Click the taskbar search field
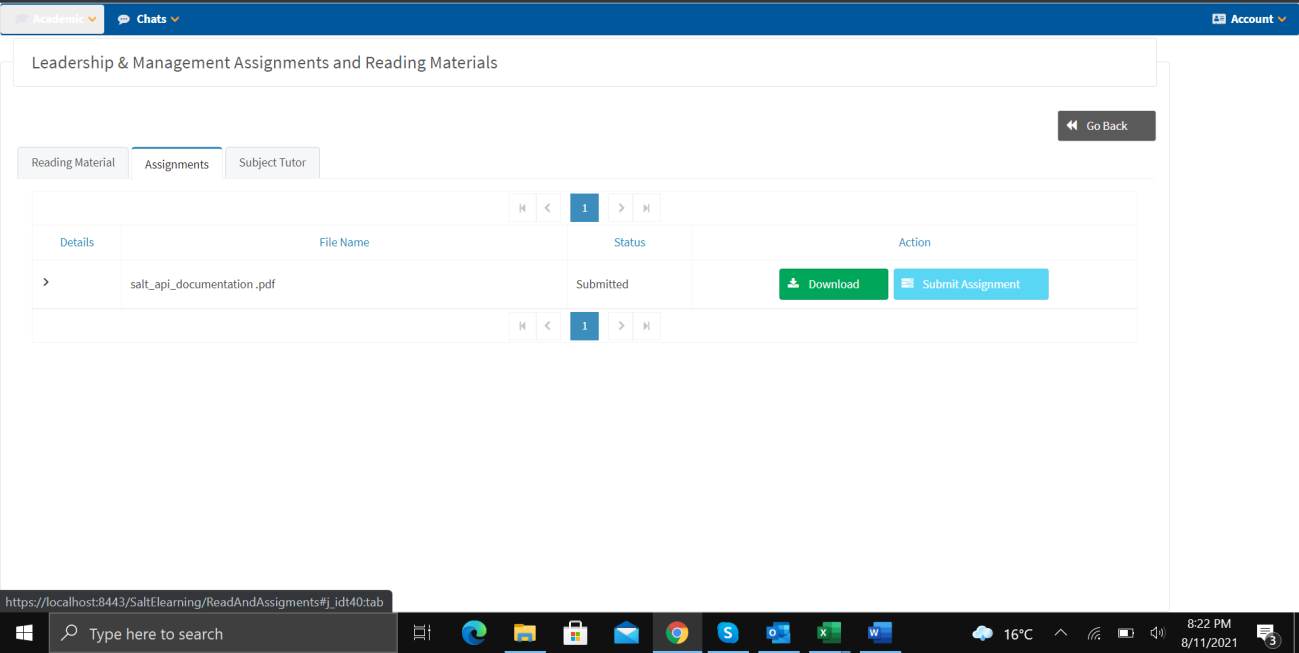Screen dimensions: 1299x653 (220, 633)
